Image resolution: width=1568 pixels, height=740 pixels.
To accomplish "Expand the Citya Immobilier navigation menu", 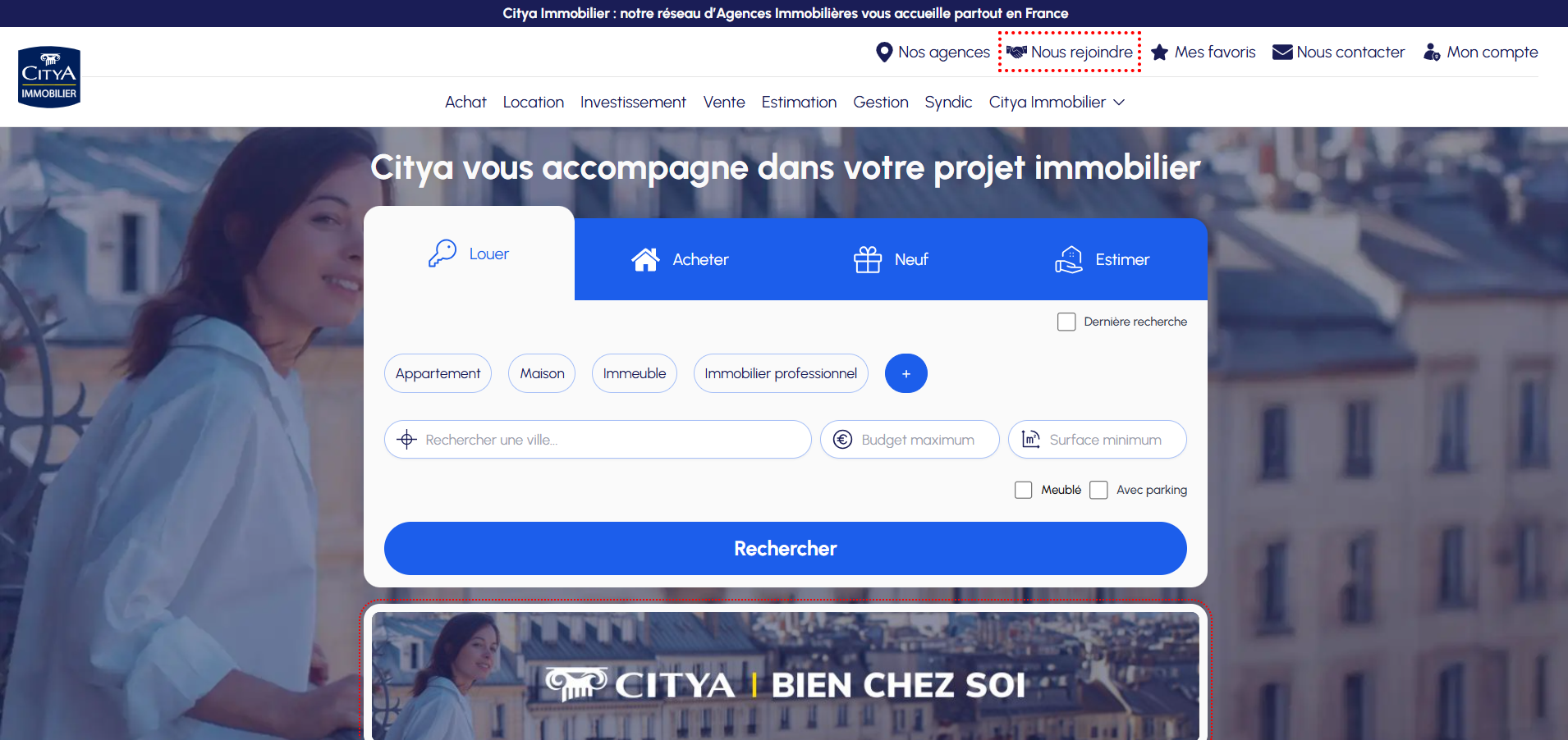I will point(1056,102).
